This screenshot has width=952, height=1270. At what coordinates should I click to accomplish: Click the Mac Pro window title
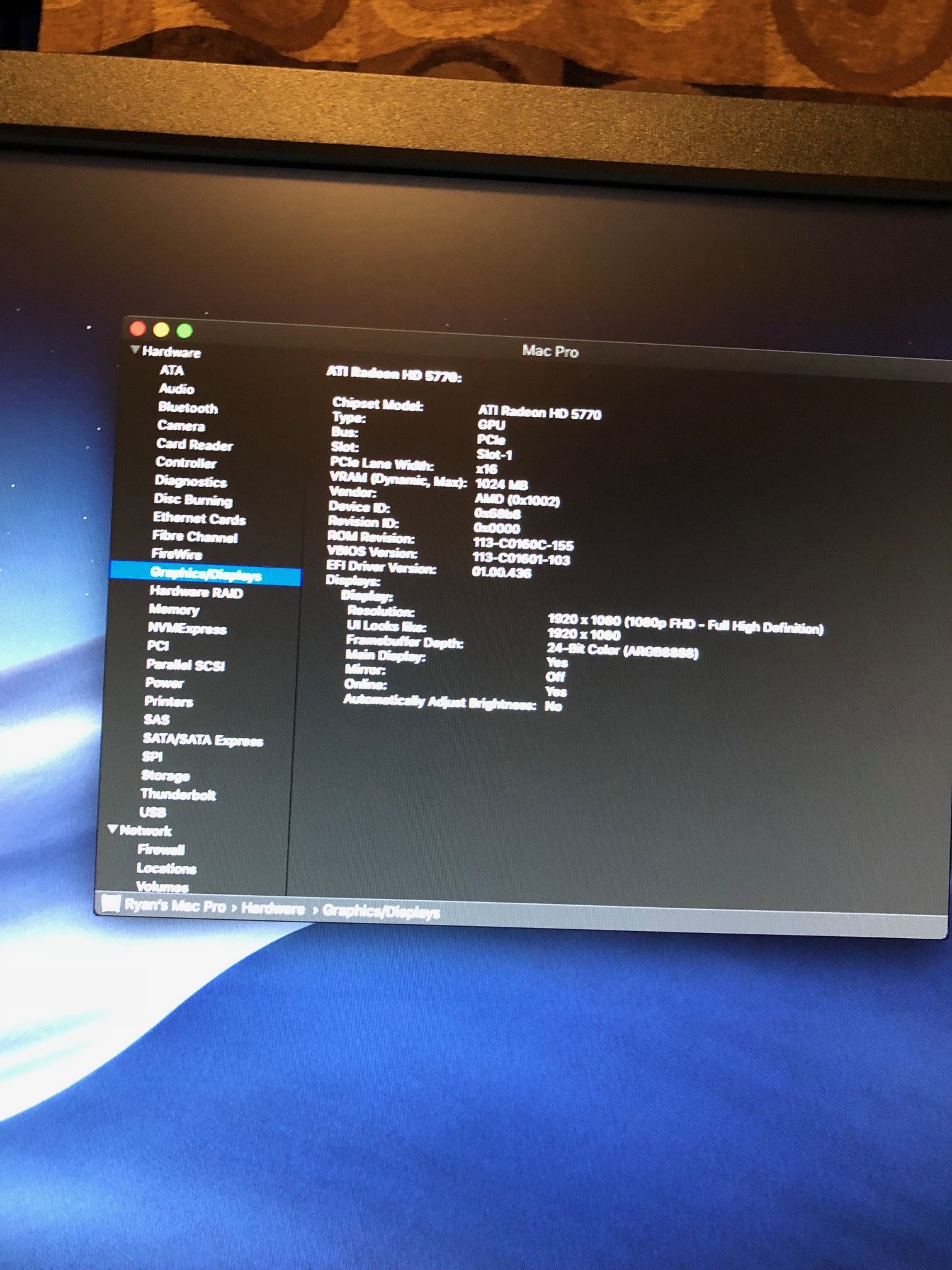(550, 352)
